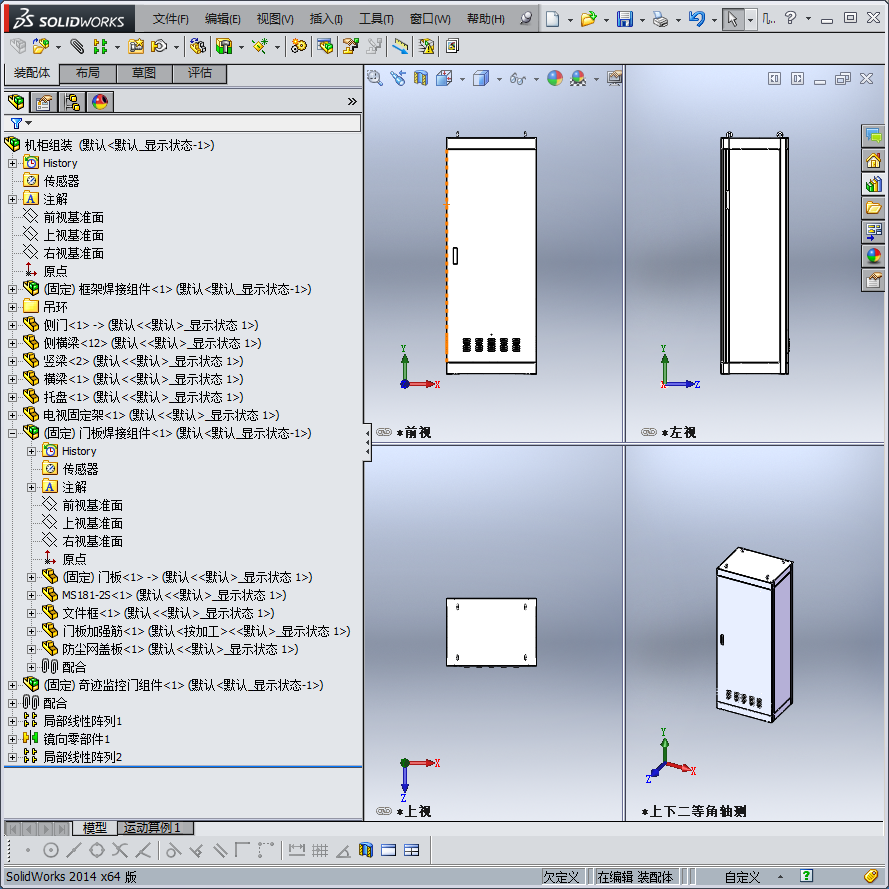This screenshot has width=889, height=889.
Task: Create a new document with the New icon
Action: point(552,19)
